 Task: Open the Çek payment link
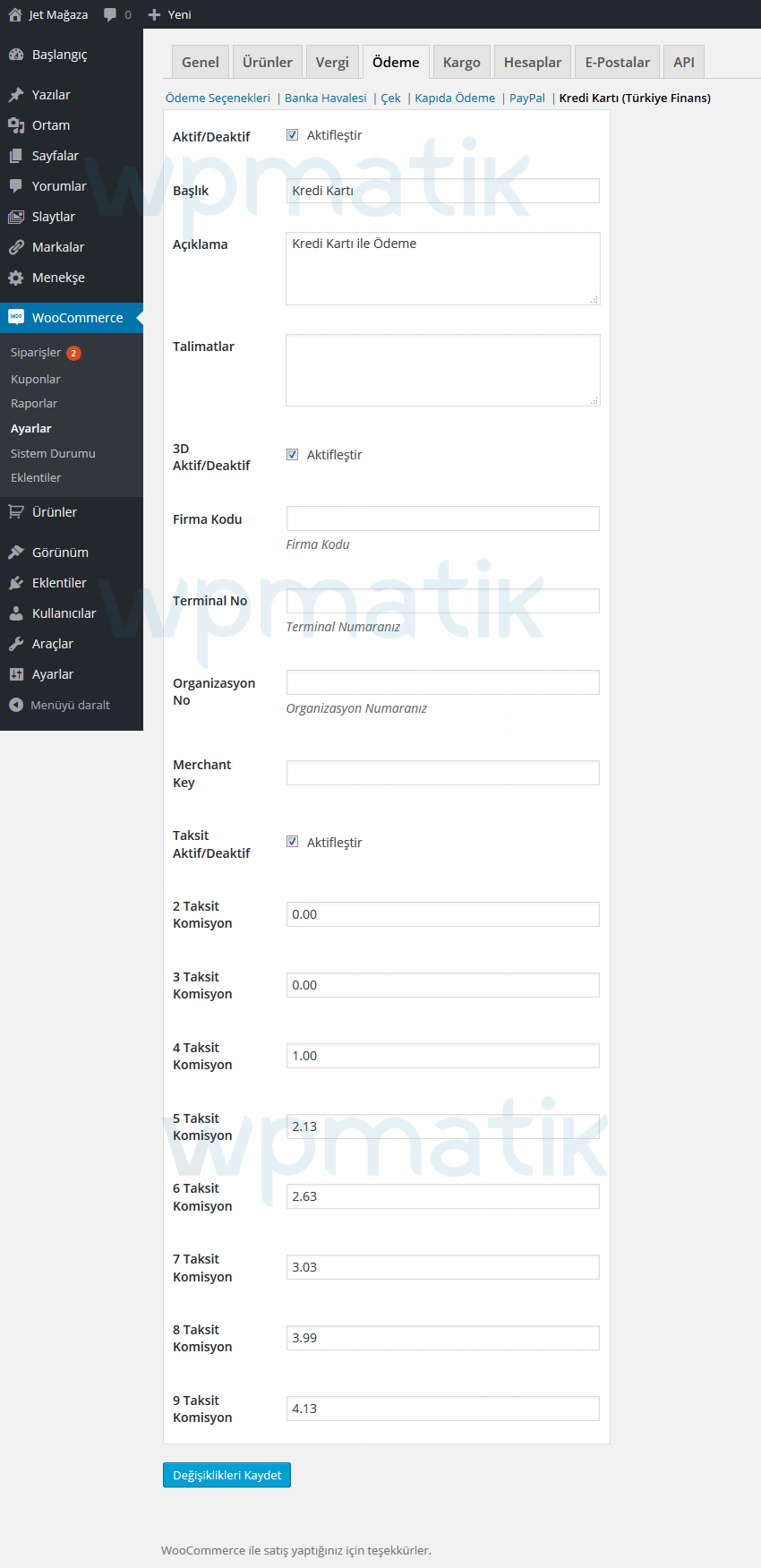pos(391,99)
